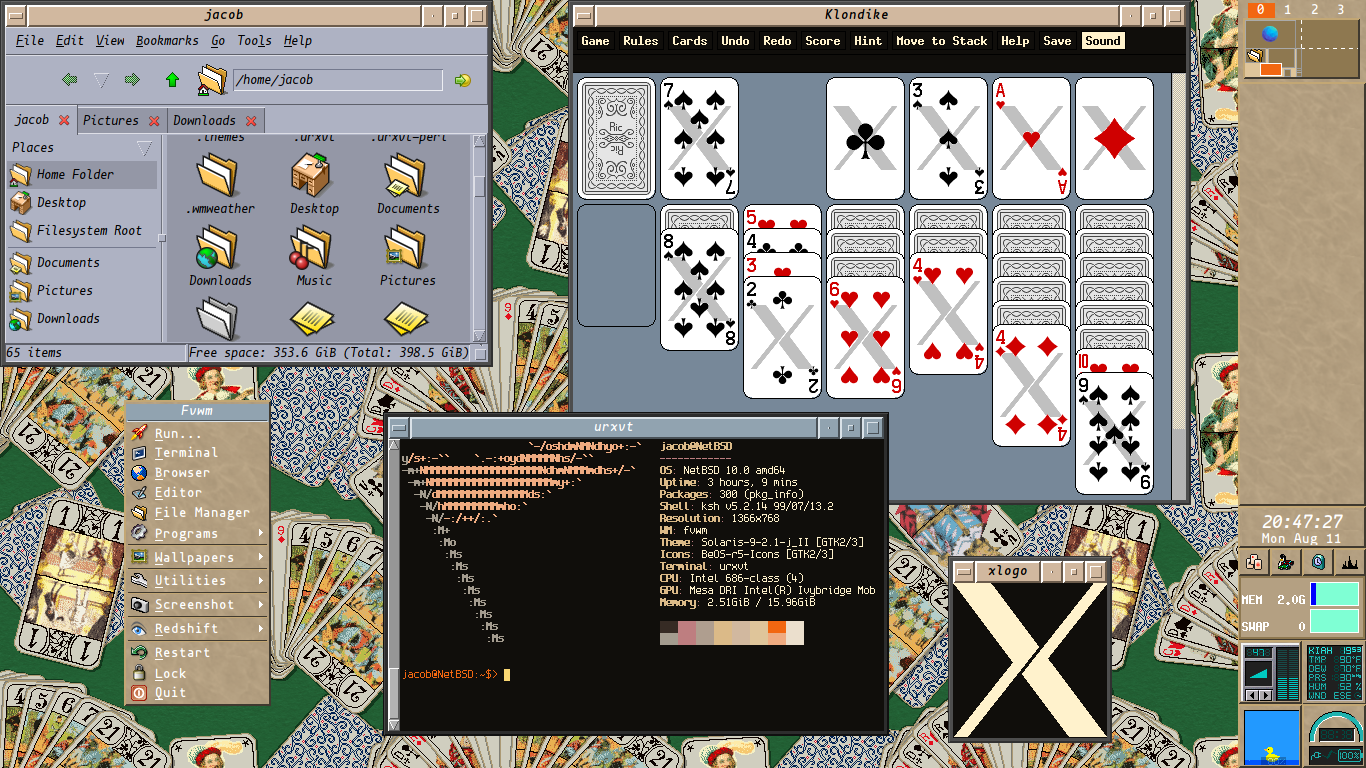1366x768 pixels.
Task: Expand the Redshift submenu in Fvwm menu
Action: pyautogui.click(x=198, y=629)
